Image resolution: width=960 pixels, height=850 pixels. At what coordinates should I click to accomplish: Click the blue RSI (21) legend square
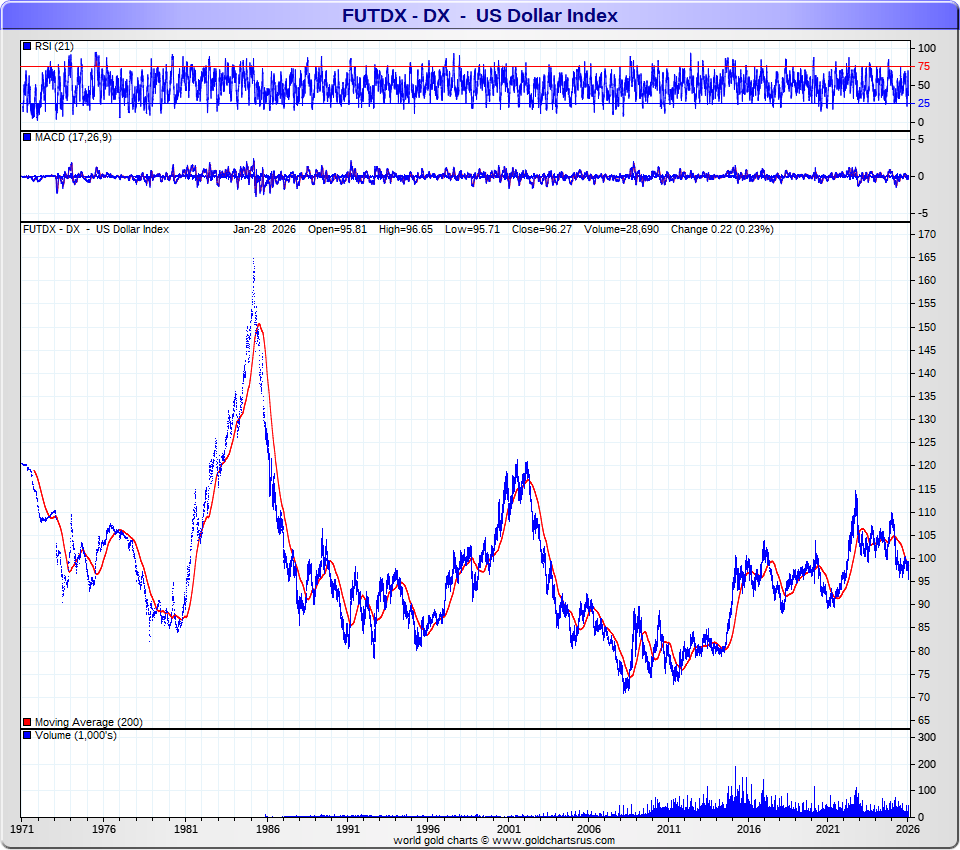[27, 46]
